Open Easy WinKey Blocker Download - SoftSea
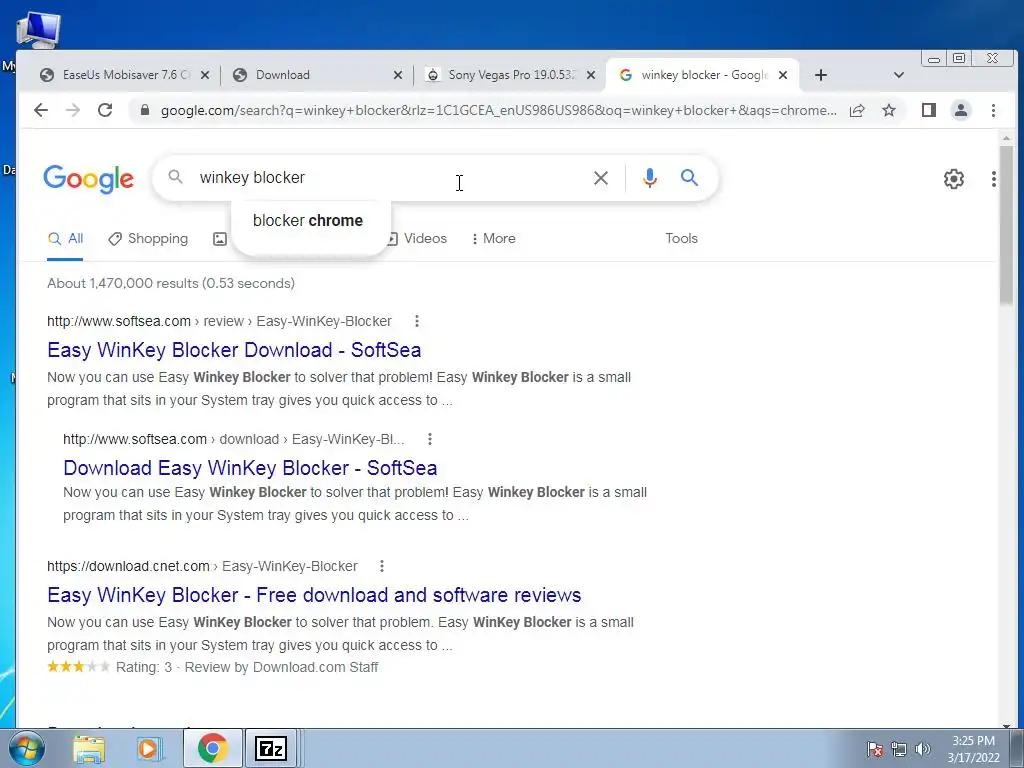Image resolution: width=1024 pixels, height=768 pixels. (x=234, y=350)
